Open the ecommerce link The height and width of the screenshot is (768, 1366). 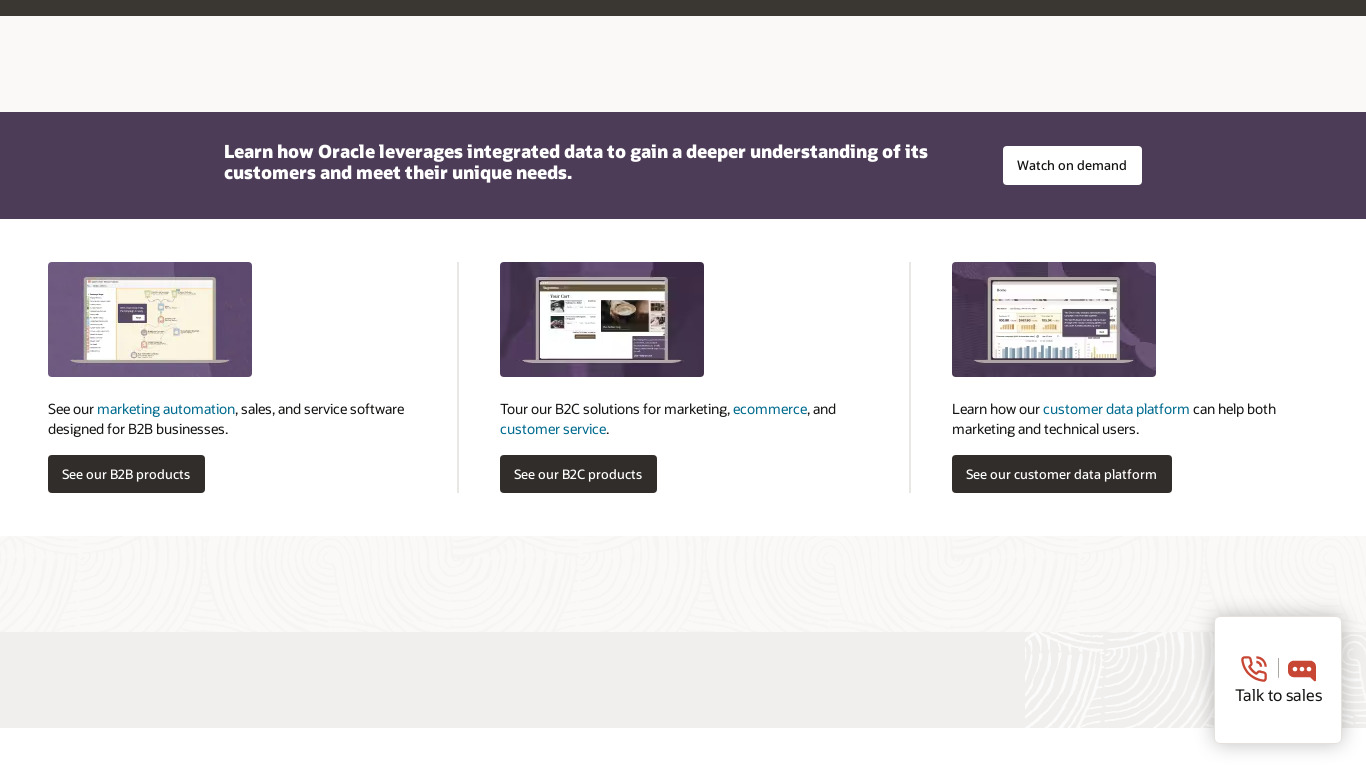point(770,409)
